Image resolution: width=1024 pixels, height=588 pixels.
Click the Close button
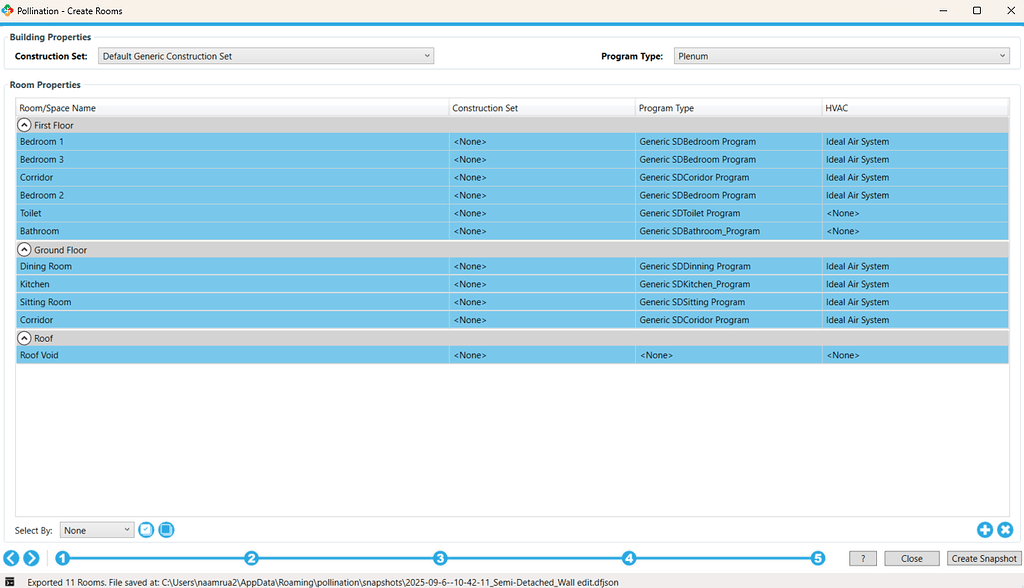pos(911,558)
